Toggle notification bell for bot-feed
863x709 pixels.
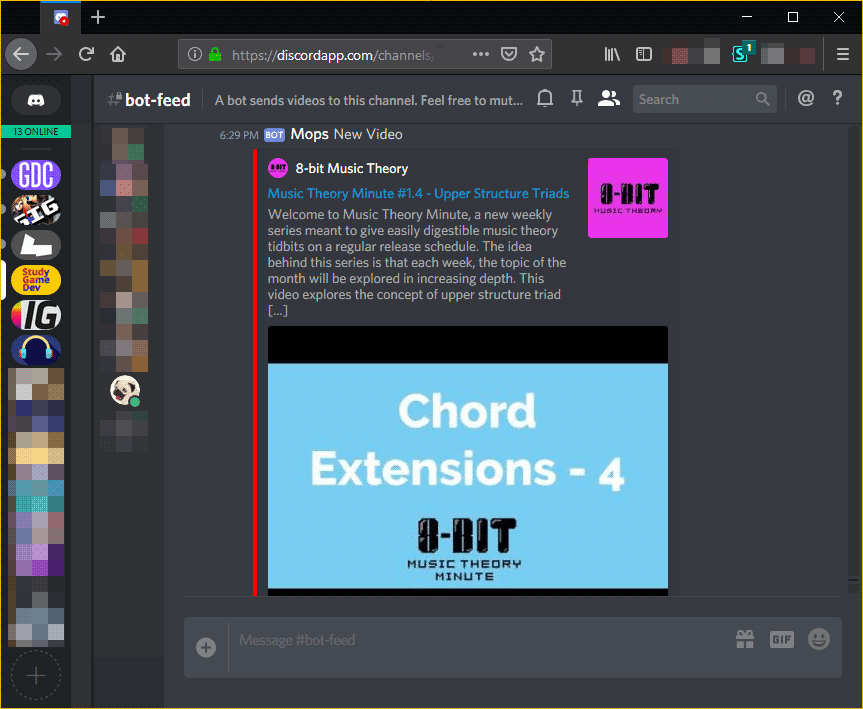click(545, 99)
